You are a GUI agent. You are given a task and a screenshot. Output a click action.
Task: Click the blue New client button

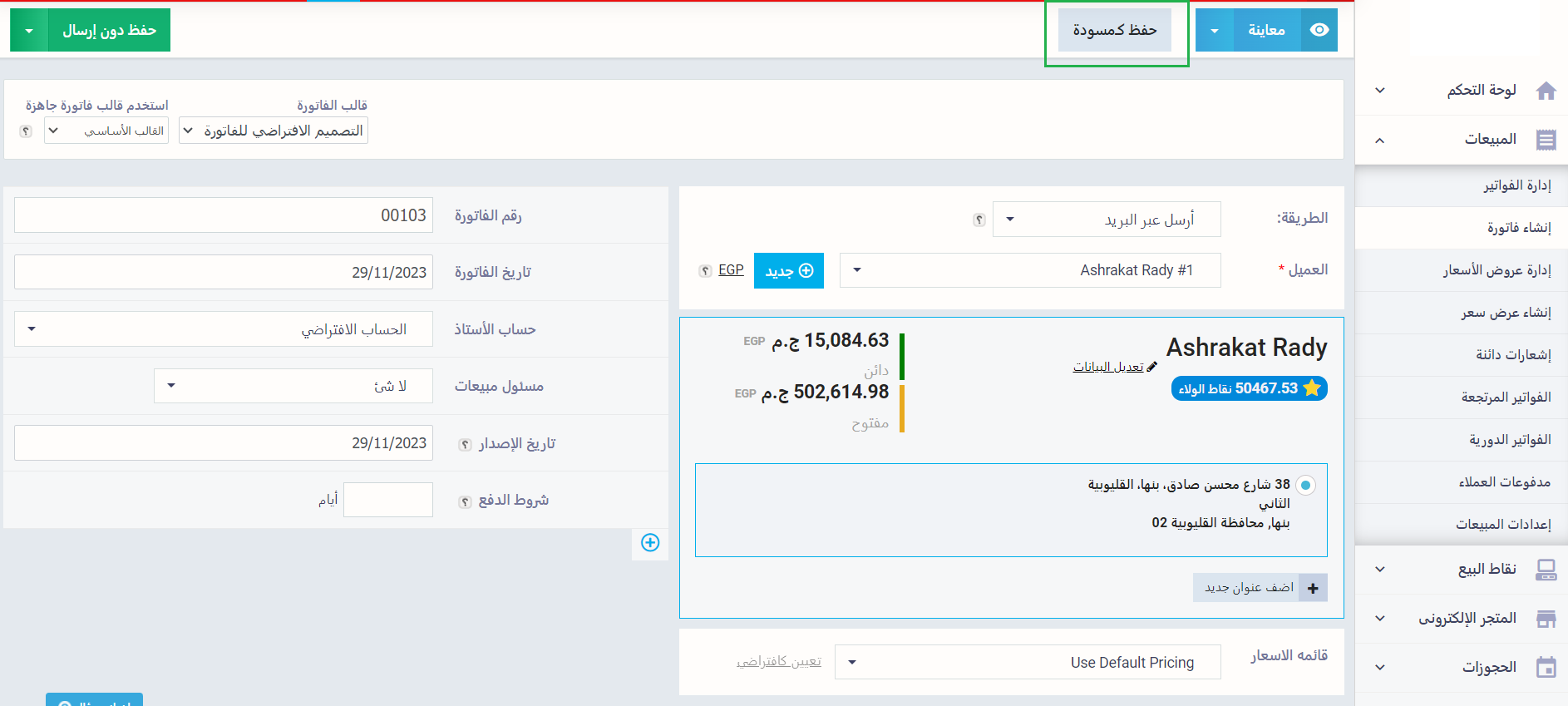coord(788,271)
